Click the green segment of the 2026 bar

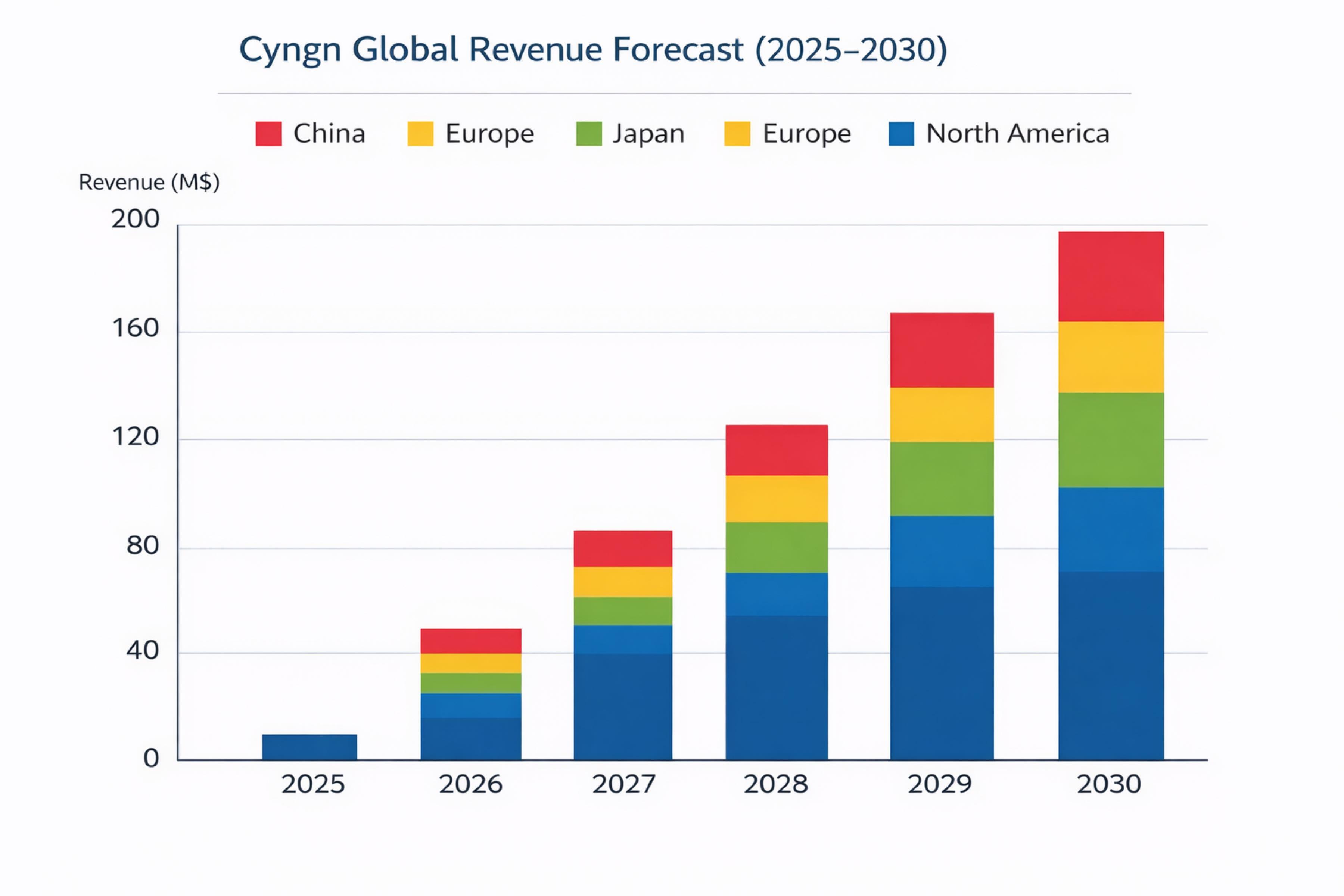pyautogui.click(x=471, y=683)
